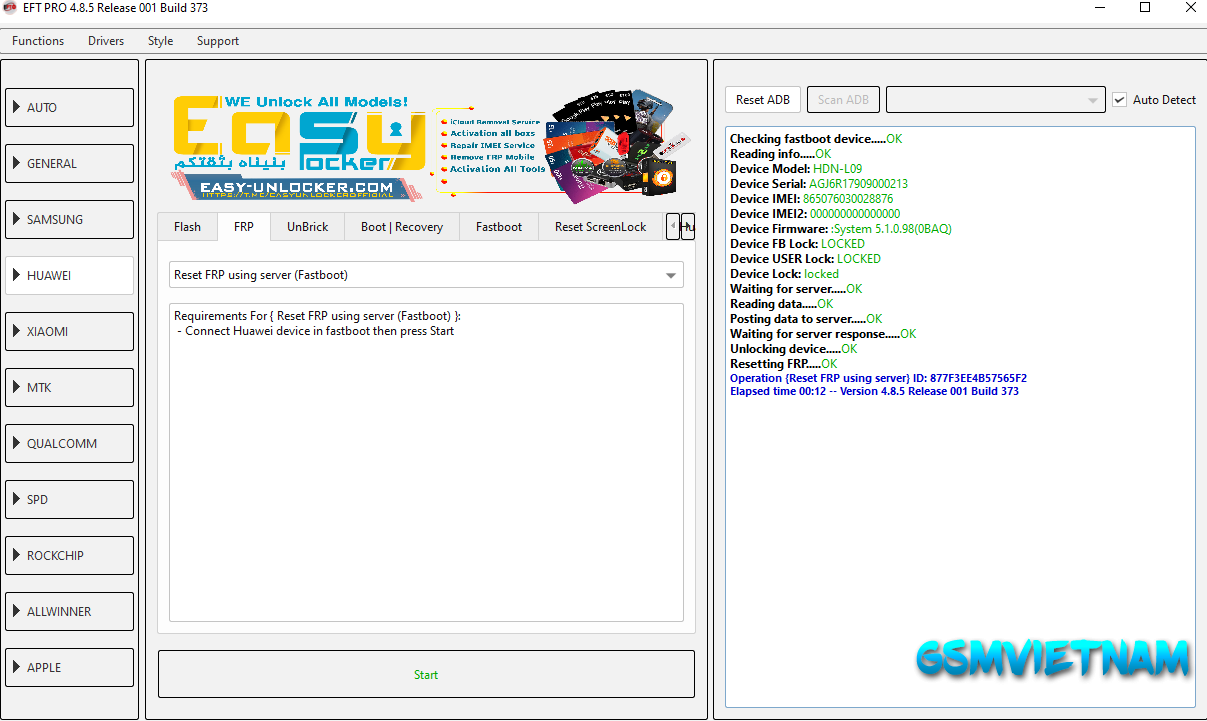Click the Device Firmware System 5.1.0.98 line
The height and width of the screenshot is (721, 1207).
tap(841, 229)
